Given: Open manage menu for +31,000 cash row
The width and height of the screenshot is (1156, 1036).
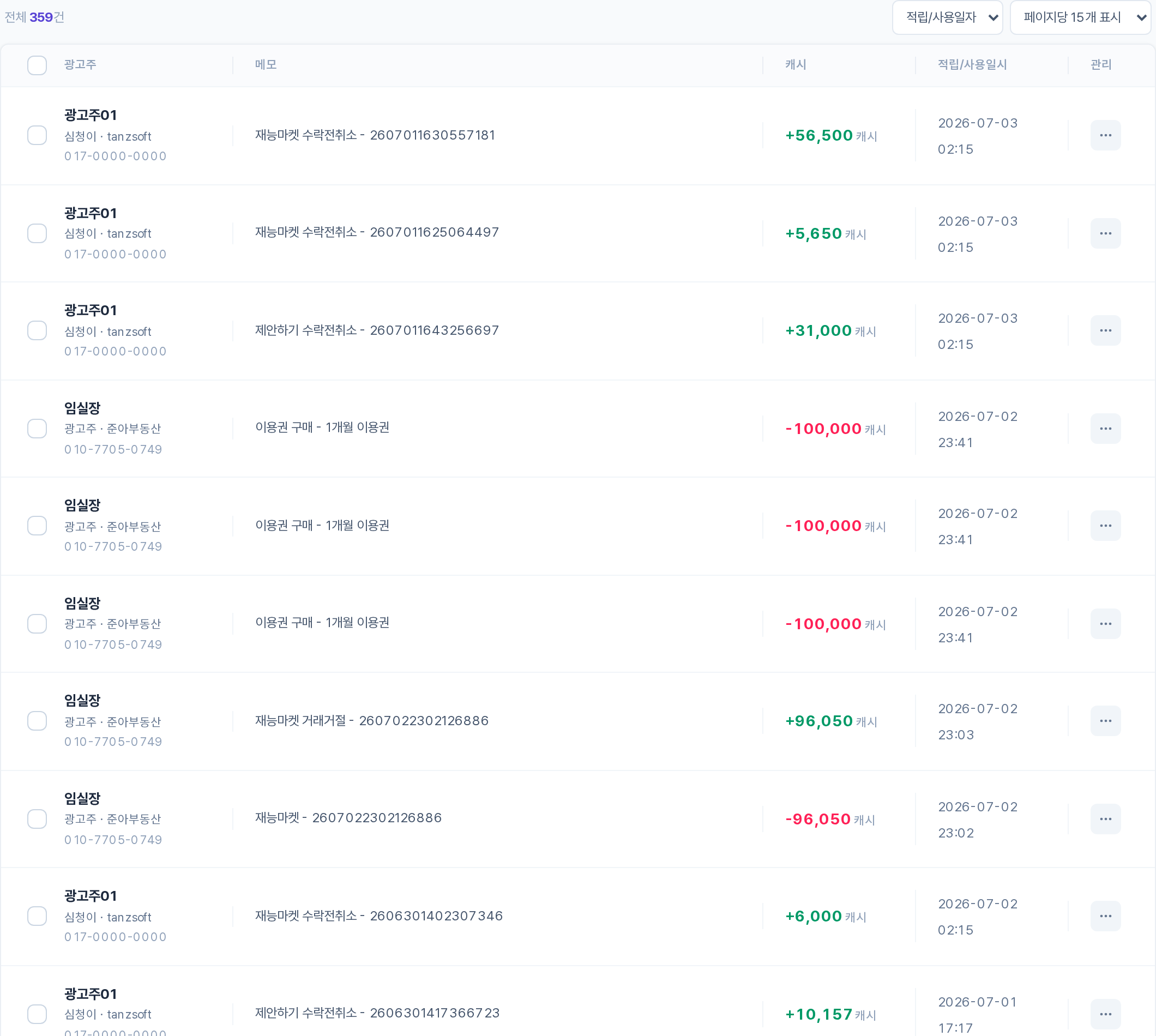Looking at the screenshot, I should click(x=1105, y=331).
